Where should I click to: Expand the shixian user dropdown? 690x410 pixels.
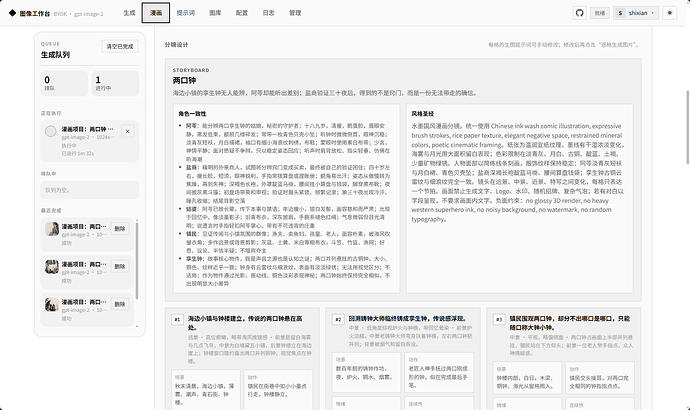636,13
